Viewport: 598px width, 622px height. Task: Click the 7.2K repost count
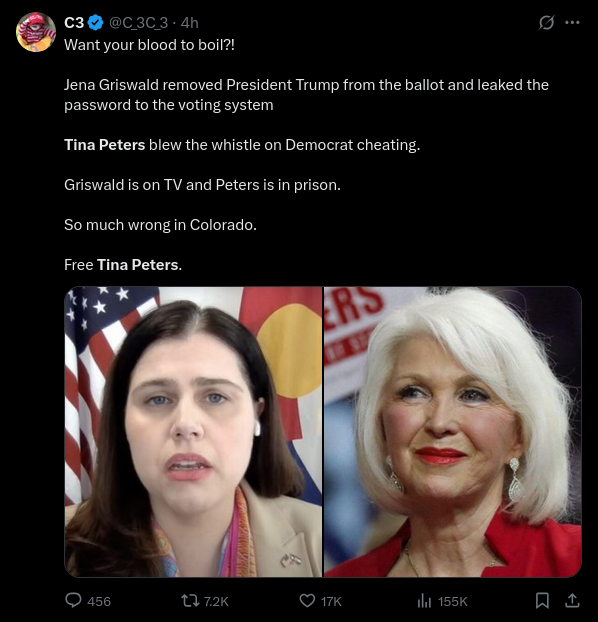216,602
